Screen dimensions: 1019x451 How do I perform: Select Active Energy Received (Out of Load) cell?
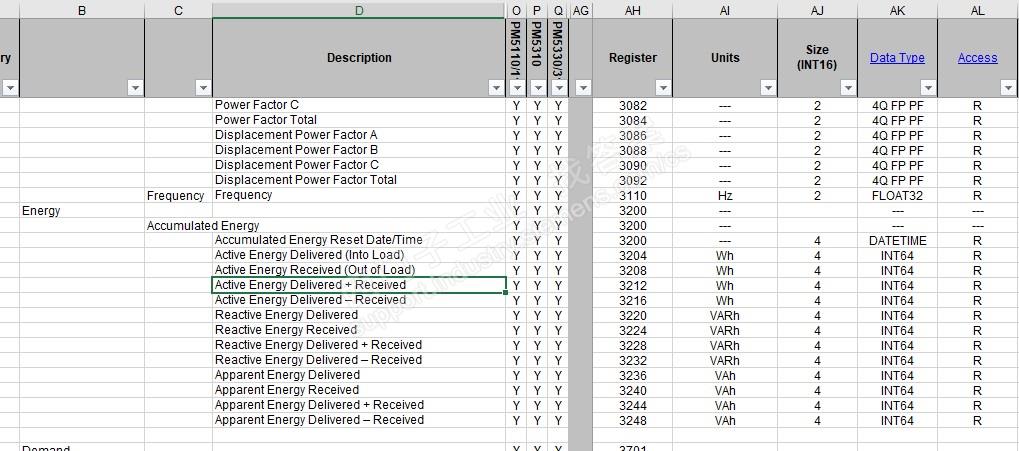tap(359, 270)
